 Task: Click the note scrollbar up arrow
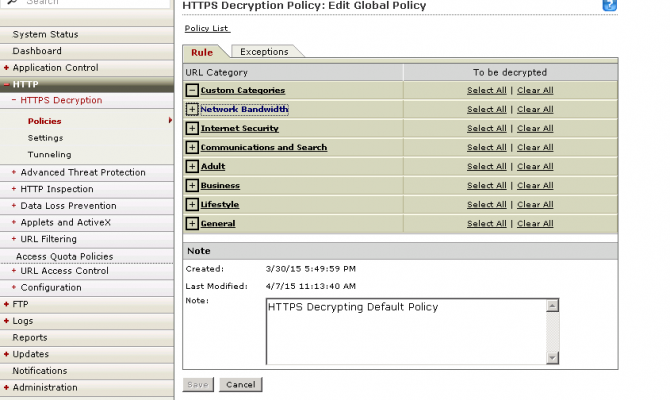tap(552, 306)
